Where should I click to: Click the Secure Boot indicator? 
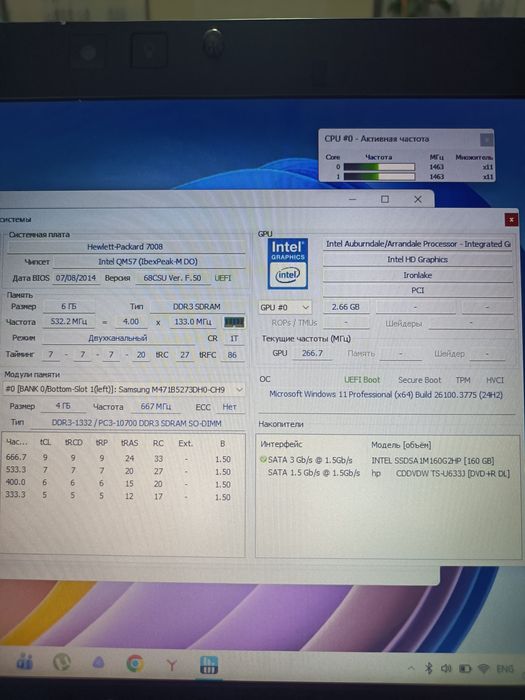(x=420, y=380)
